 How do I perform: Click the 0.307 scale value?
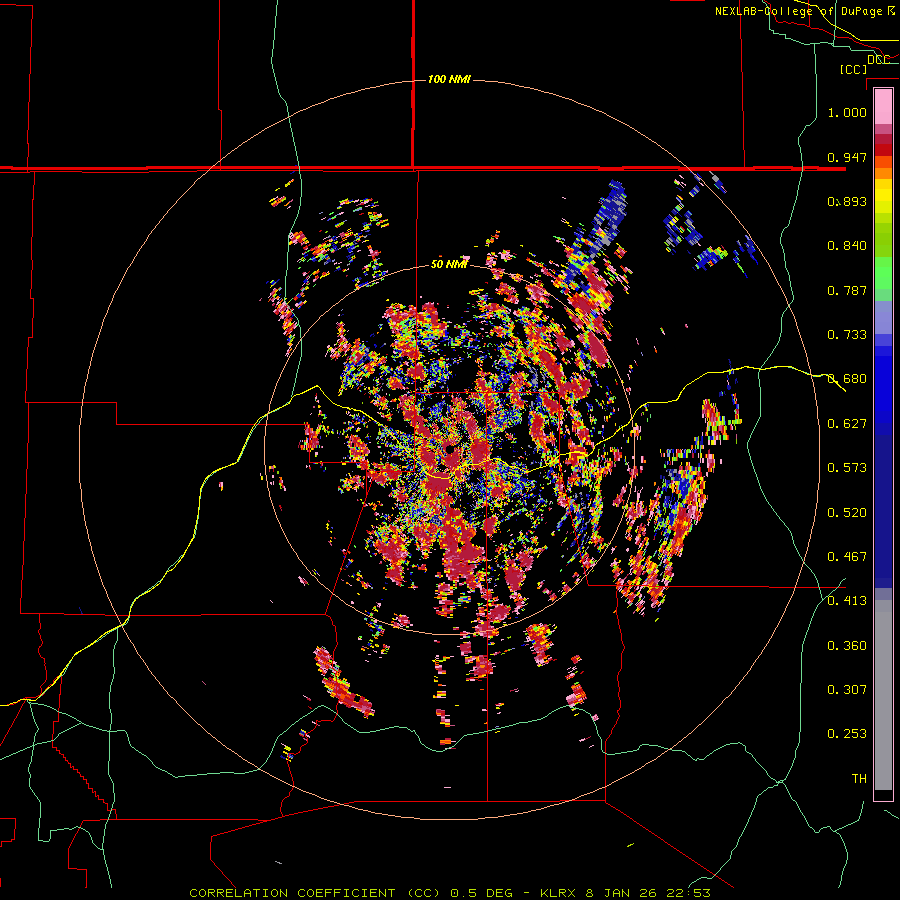847,690
